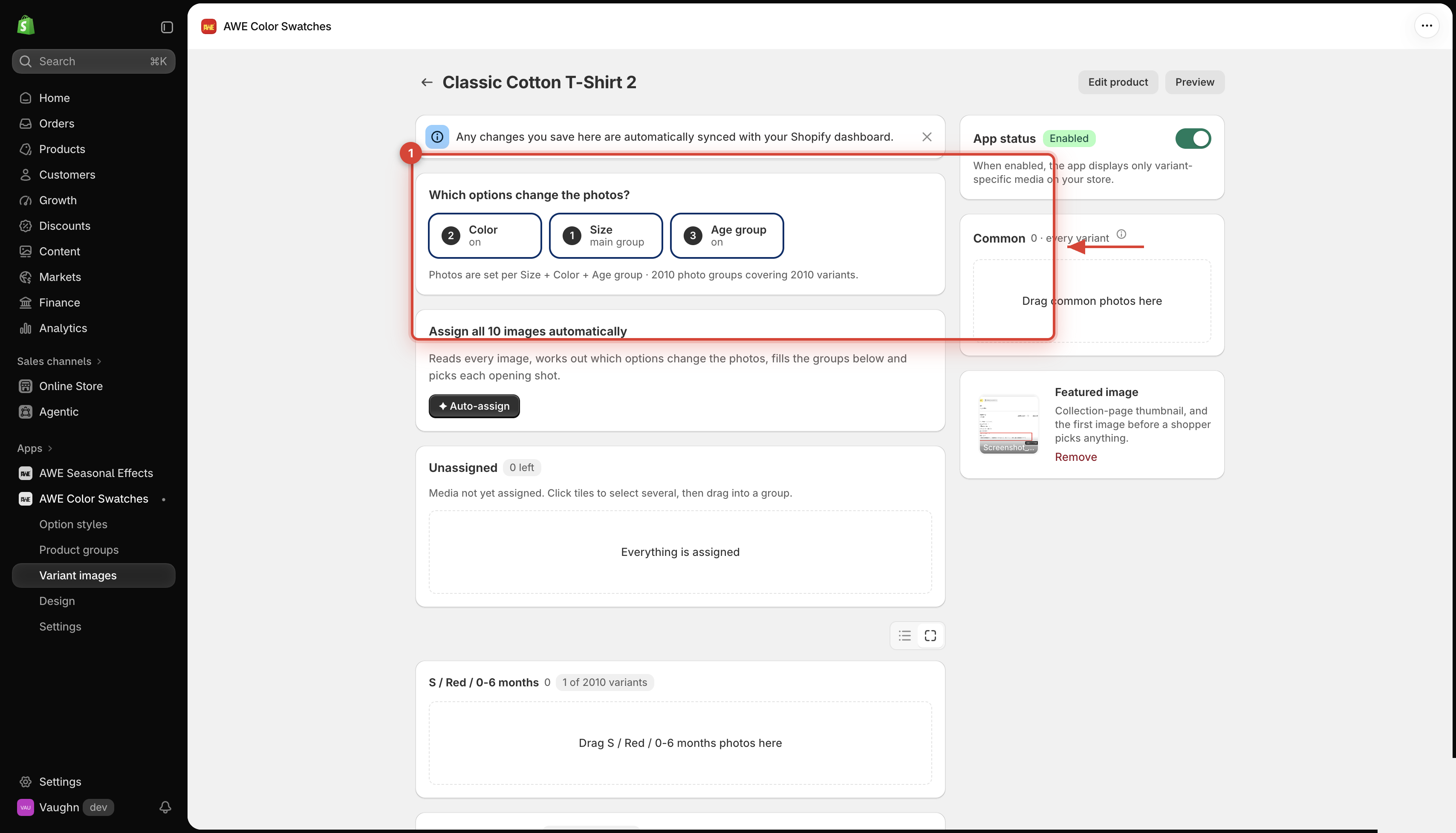Click the info icon next to Common

(1121, 234)
